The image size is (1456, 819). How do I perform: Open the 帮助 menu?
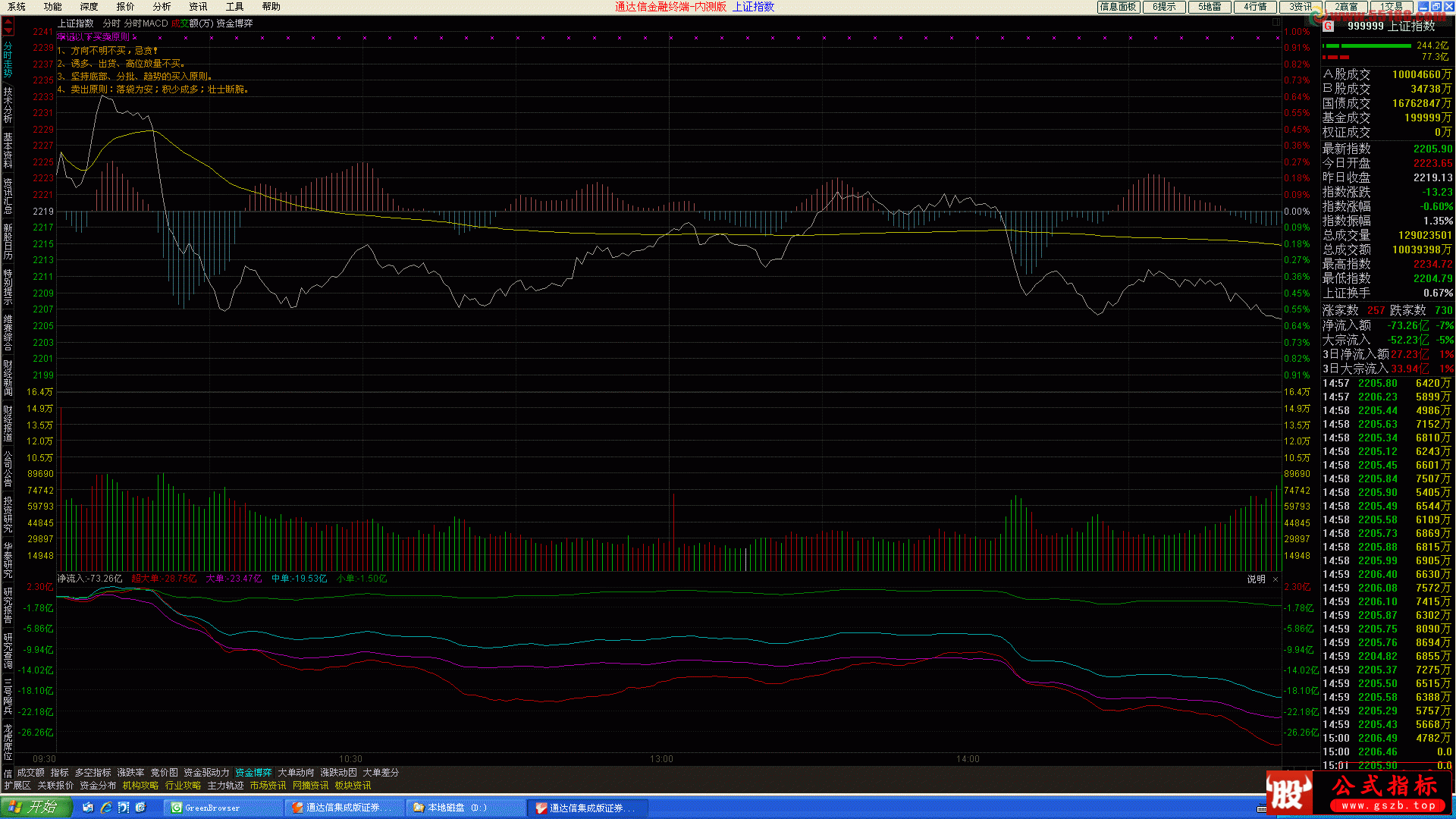click(271, 7)
